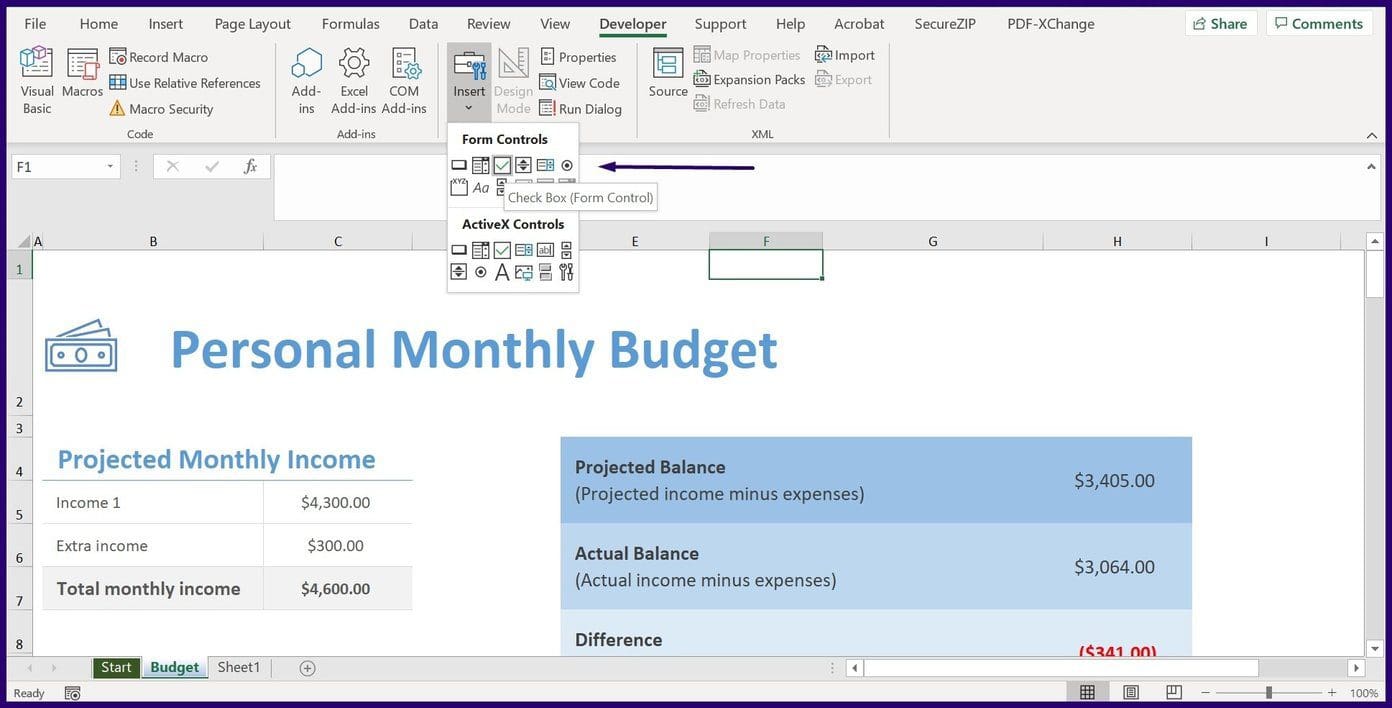Start Record Macro
This screenshot has width=1392, height=708.
158,57
